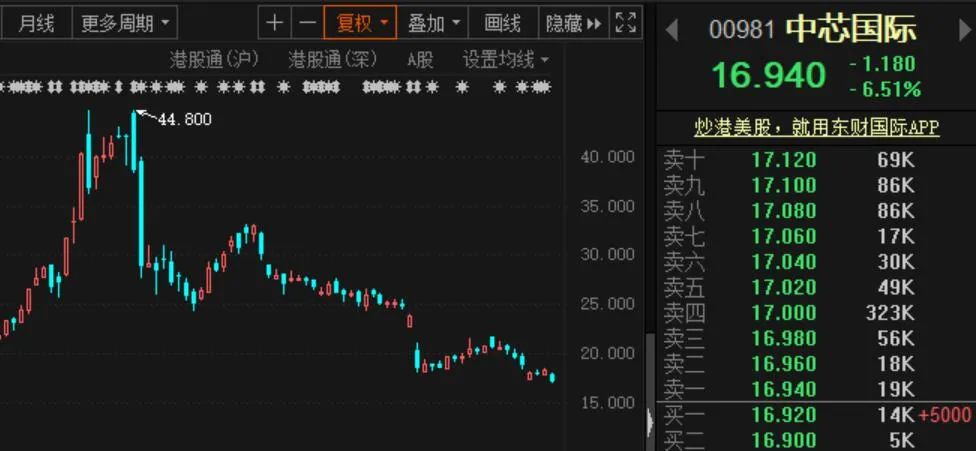Viewport: 976px width, 451px height.
Task: Select 港股通(深) option
Action: 332,60
